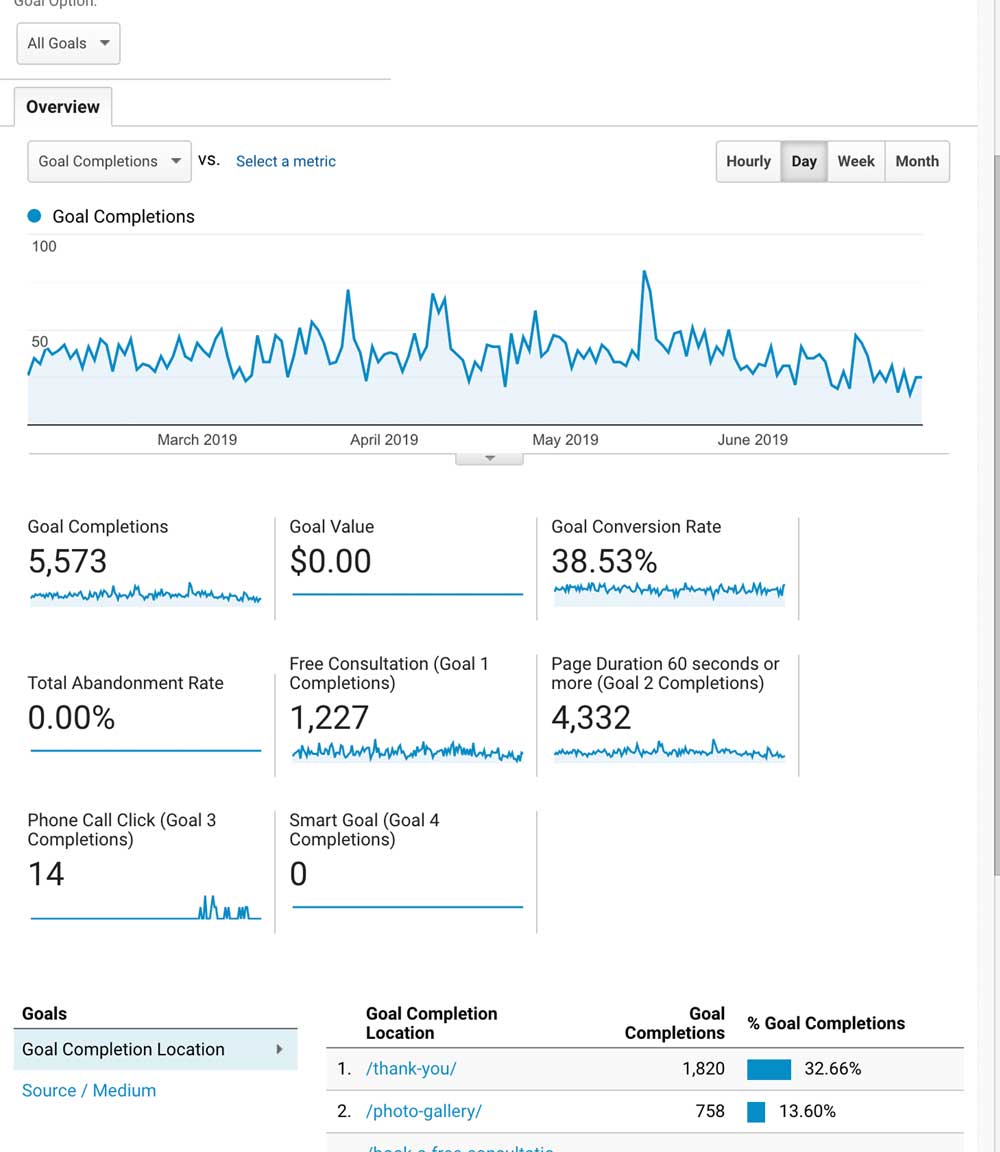This screenshot has width=1000, height=1152.
Task: Open the Source / Medium link
Action: 89,1090
